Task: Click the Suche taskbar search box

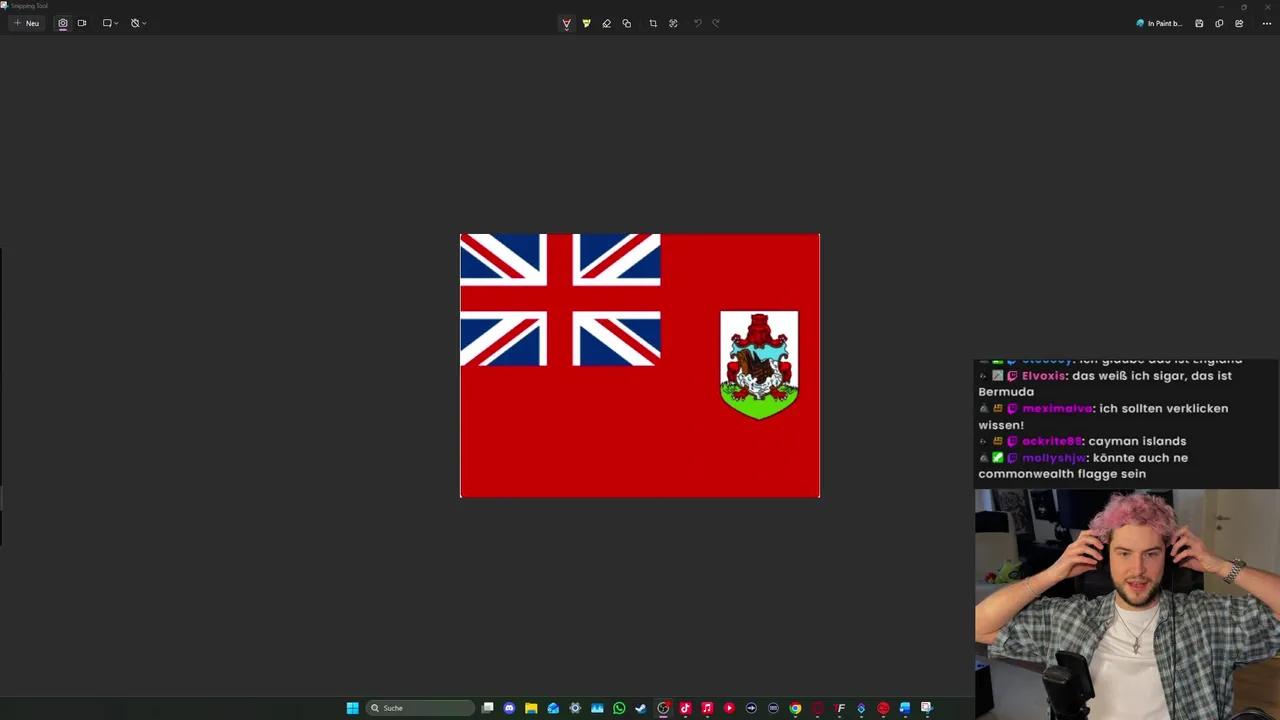Action: click(420, 708)
